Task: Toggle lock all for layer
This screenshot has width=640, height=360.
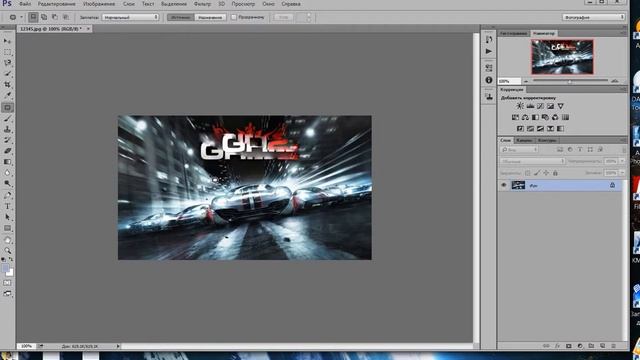Action: click(555, 173)
